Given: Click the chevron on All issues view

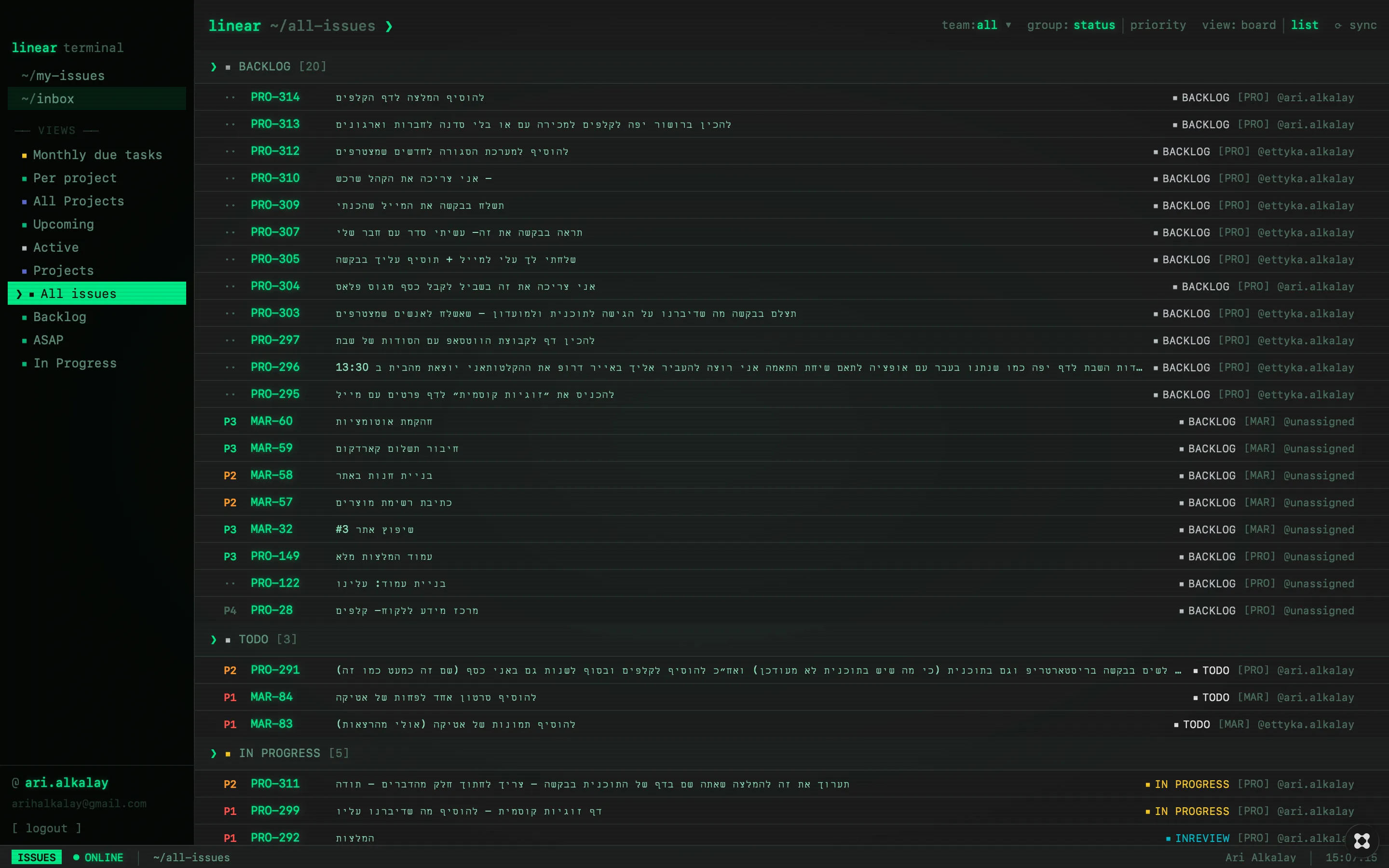Looking at the screenshot, I should coord(19,294).
